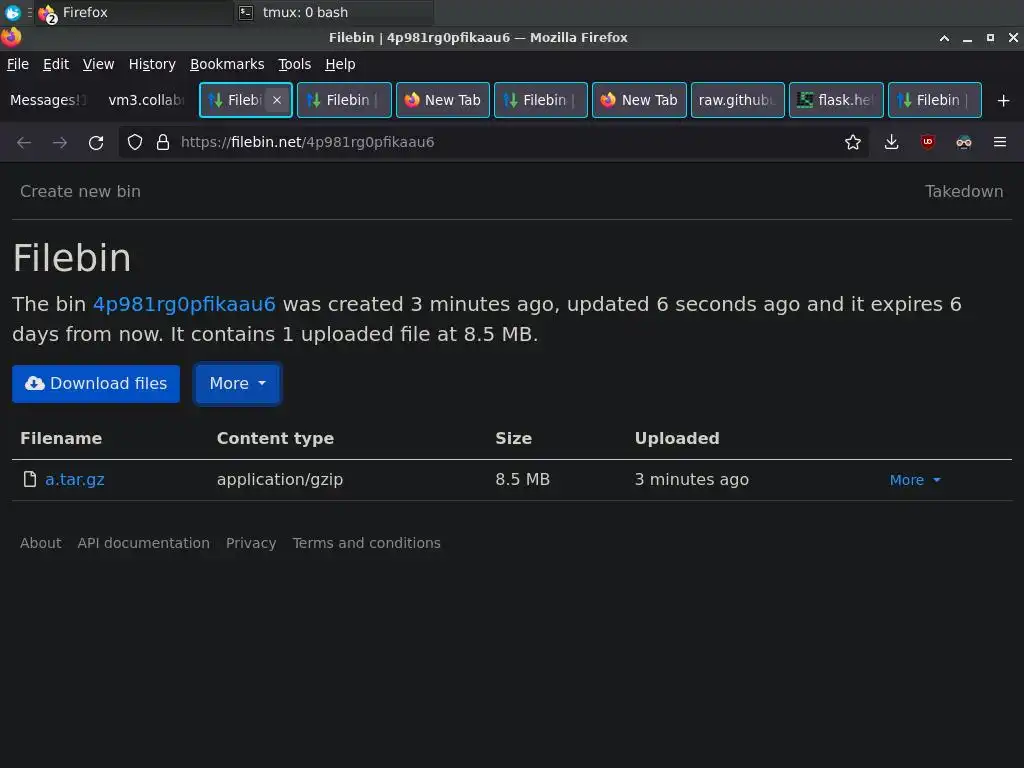Click the Takedown link
Image resolution: width=1024 pixels, height=768 pixels.
click(963, 191)
